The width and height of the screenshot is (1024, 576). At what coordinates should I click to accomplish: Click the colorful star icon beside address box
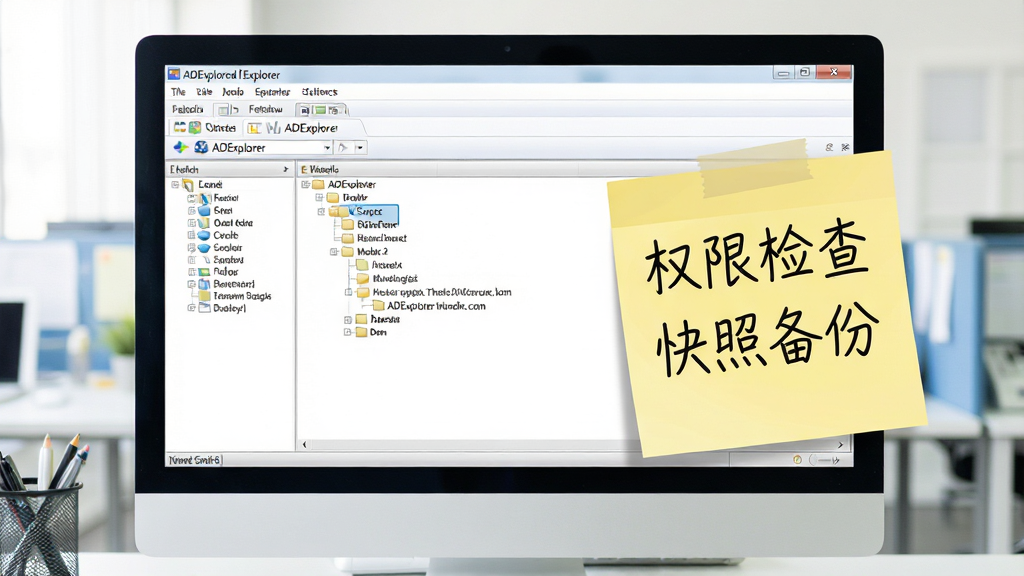[x=181, y=148]
